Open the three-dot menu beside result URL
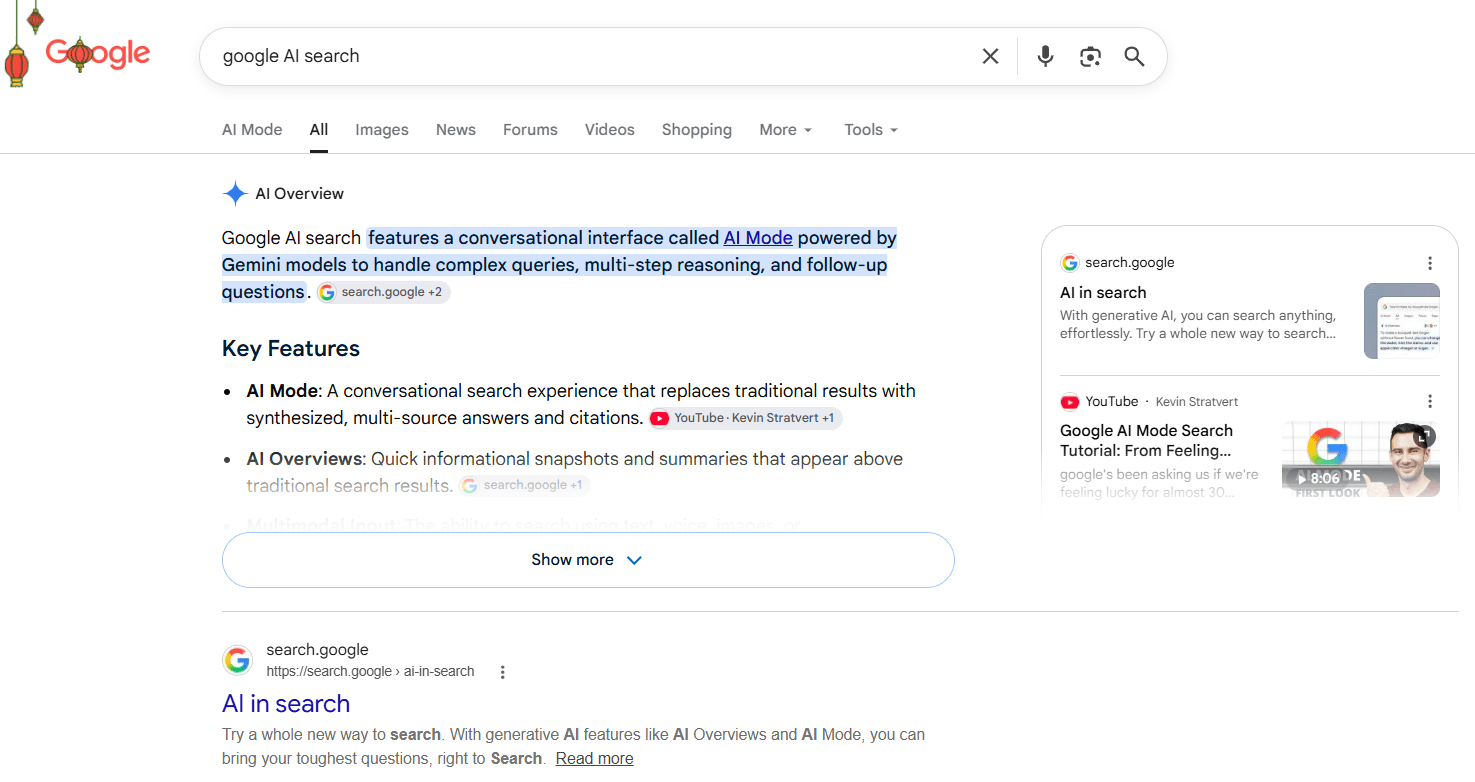Image resolution: width=1475 pixels, height=782 pixels. coord(503,672)
